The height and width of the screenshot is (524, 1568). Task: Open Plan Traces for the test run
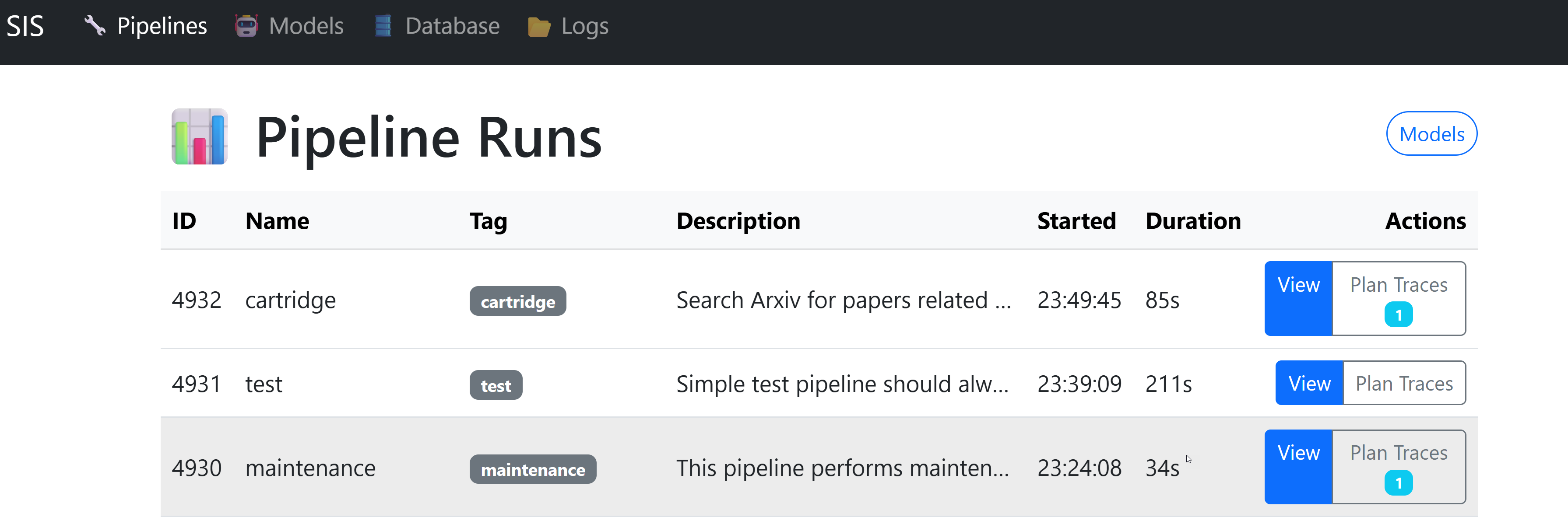click(x=1404, y=383)
